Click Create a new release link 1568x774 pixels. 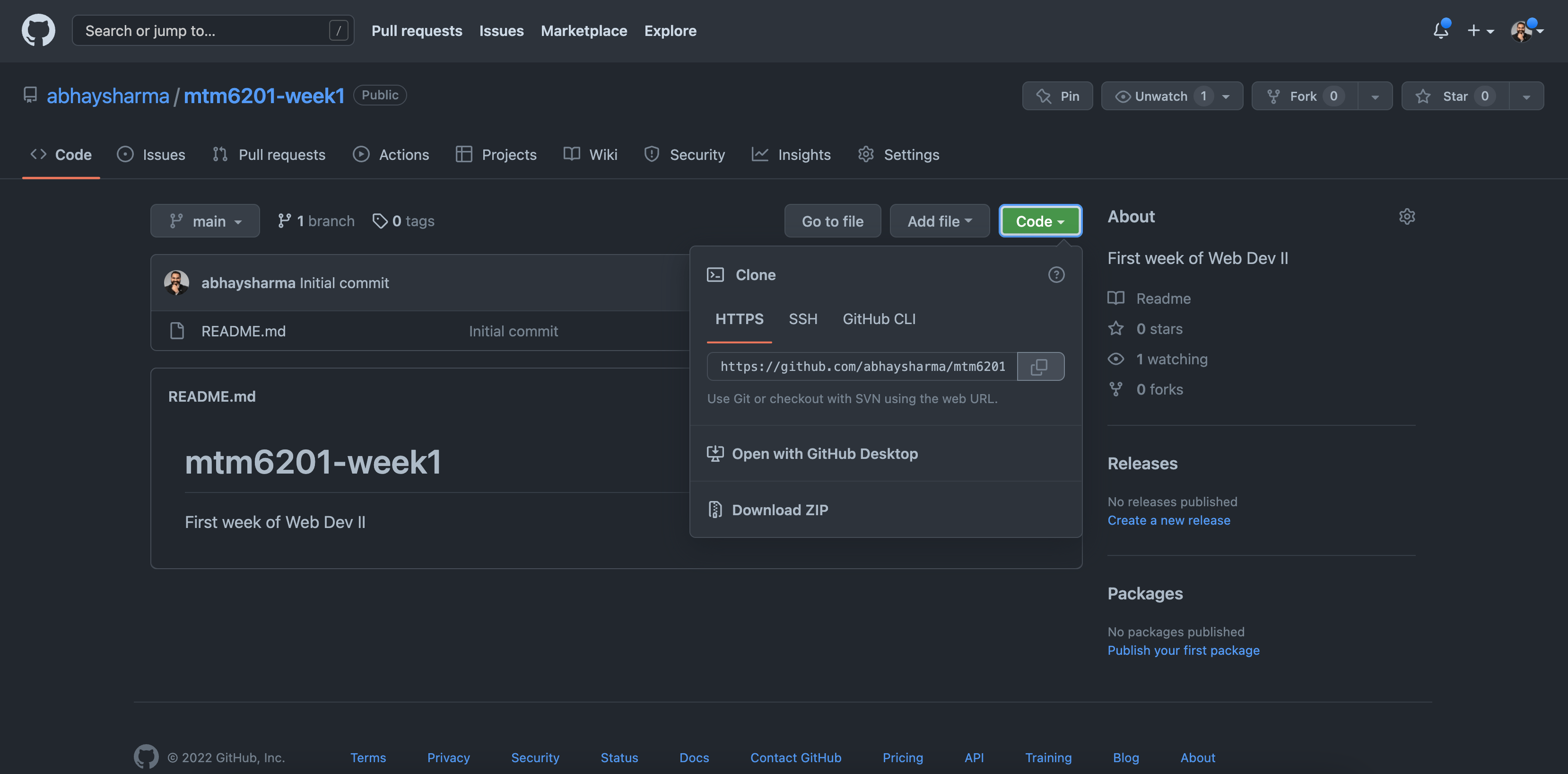[x=1169, y=520]
